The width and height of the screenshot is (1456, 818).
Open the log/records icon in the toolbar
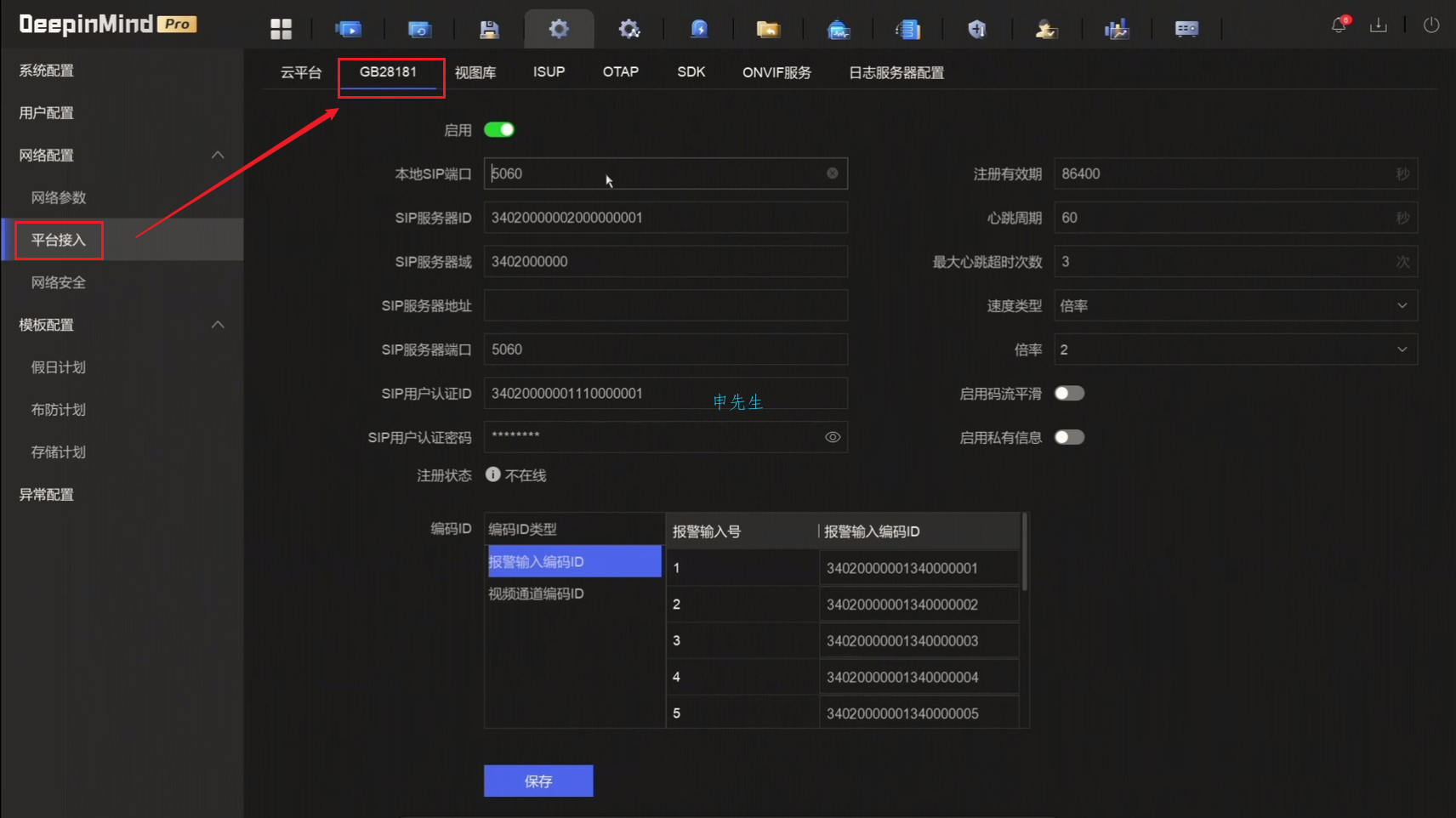coord(908,28)
